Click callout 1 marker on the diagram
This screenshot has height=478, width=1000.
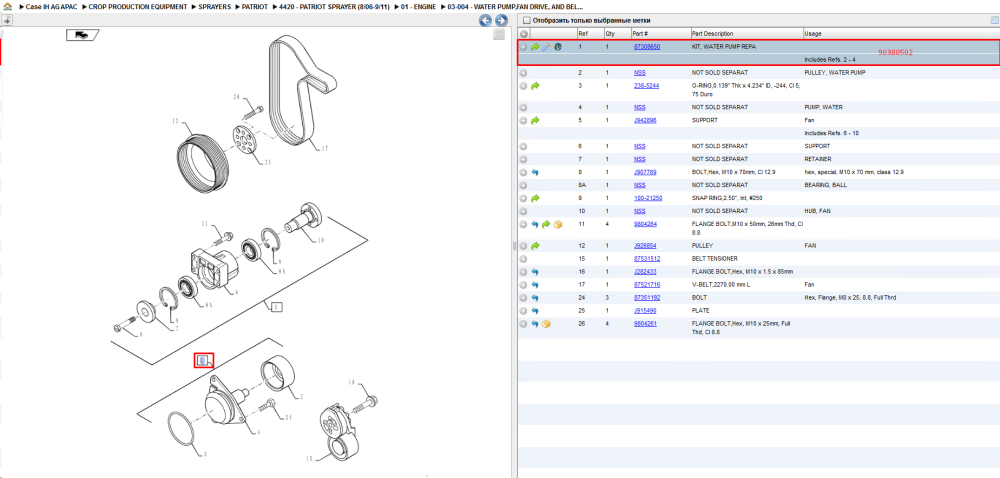tap(203, 361)
